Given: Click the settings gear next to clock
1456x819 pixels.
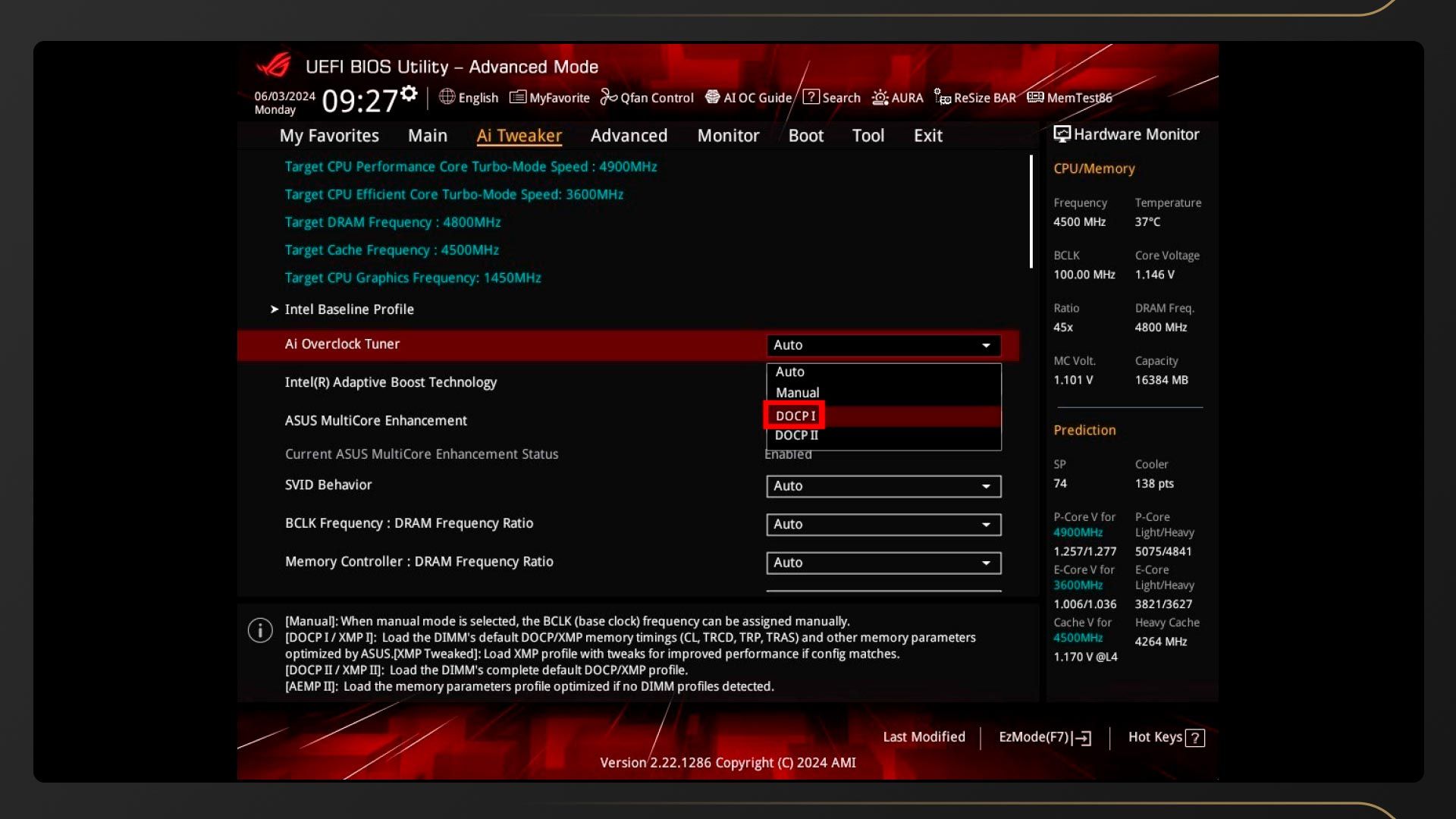Looking at the screenshot, I should (409, 93).
